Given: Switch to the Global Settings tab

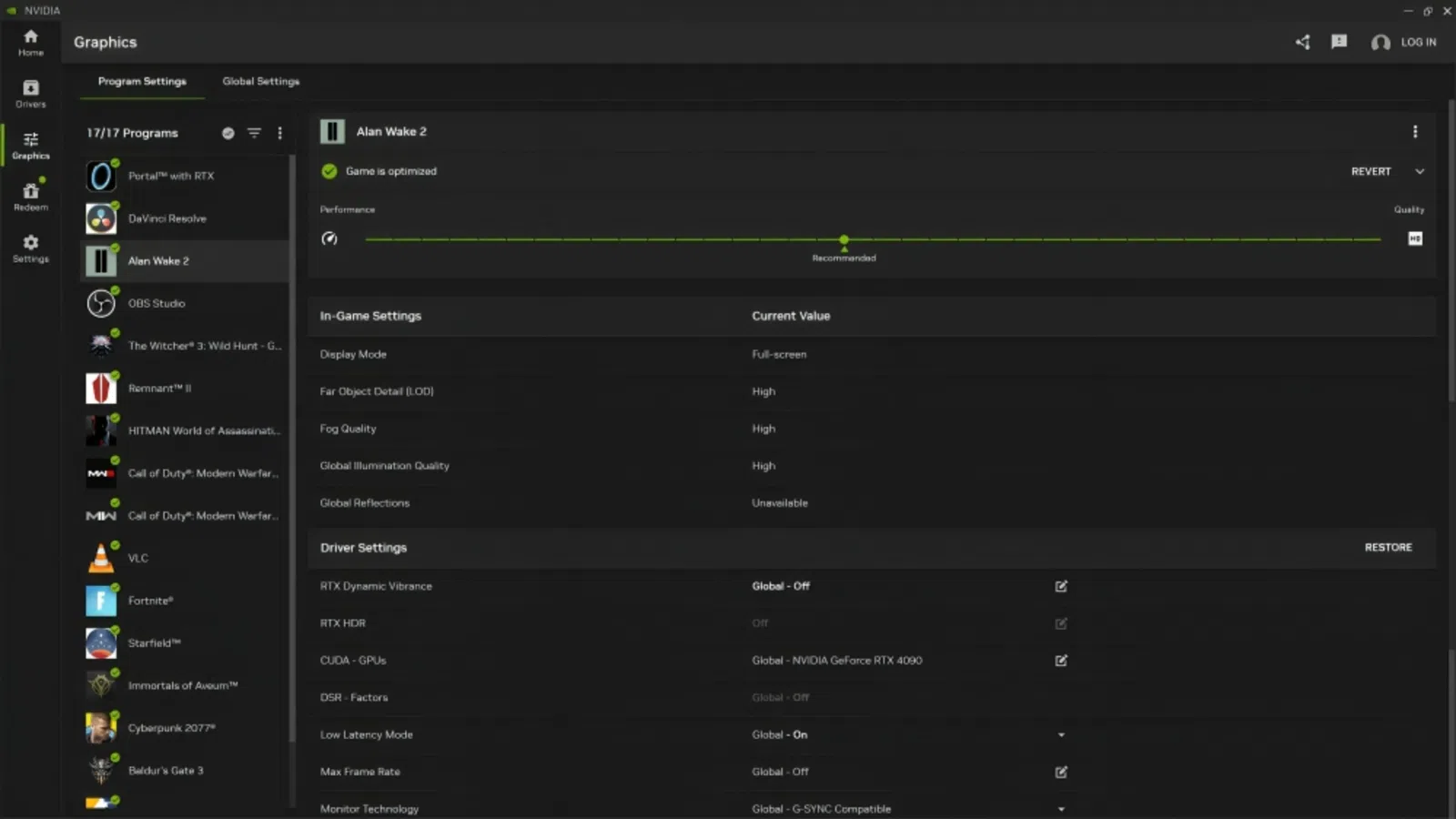Looking at the screenshot, I should [260, 81].
